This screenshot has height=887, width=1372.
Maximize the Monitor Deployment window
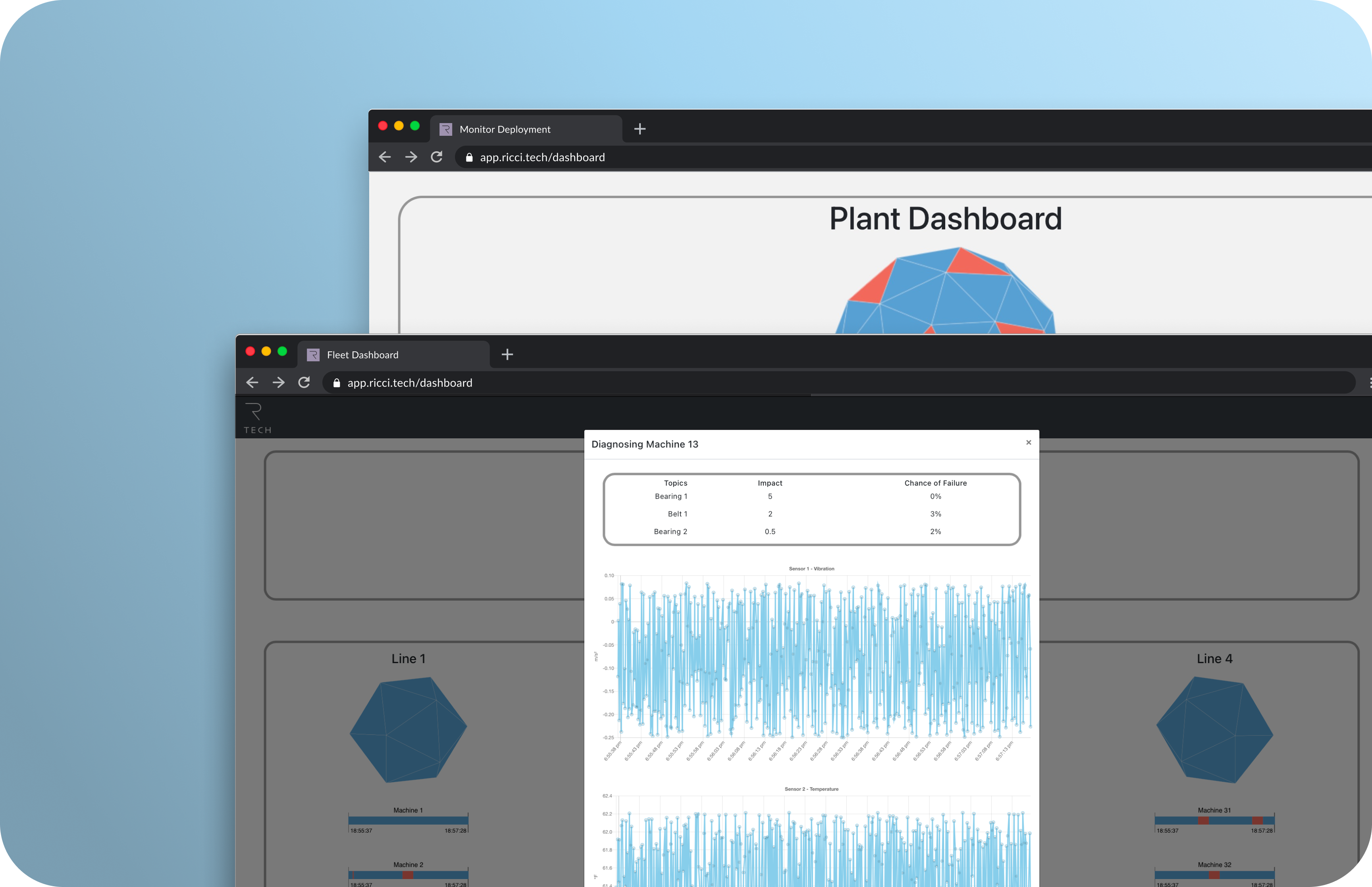(x=415, y=125)
